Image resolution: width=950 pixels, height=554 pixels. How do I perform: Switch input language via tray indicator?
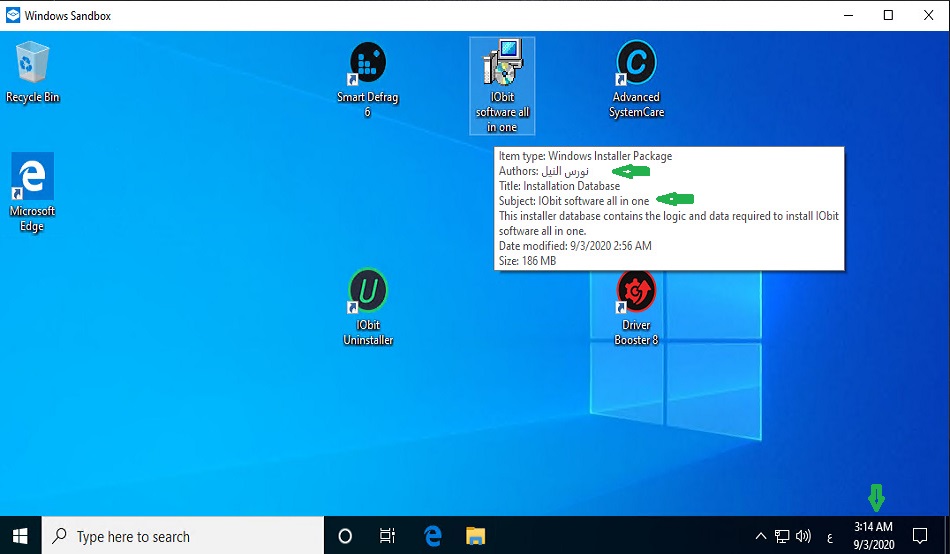830,536
